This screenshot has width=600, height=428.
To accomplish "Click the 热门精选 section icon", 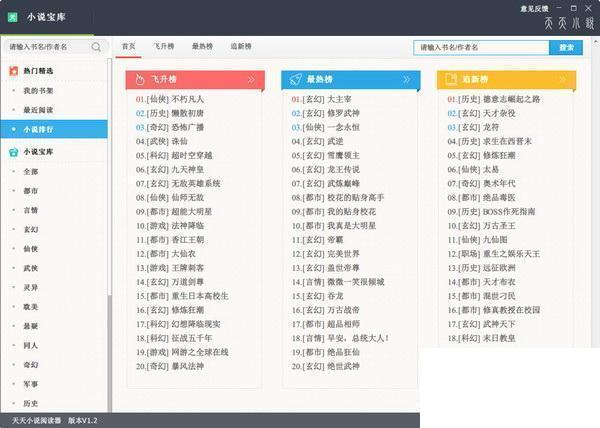I will coord(13,70).
